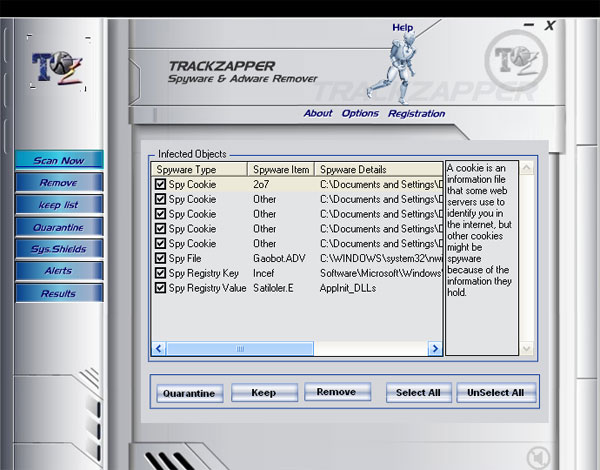This screenshot has height=470, width=600.
Task: Click the Keep button
Action: [x=264, y=393]
